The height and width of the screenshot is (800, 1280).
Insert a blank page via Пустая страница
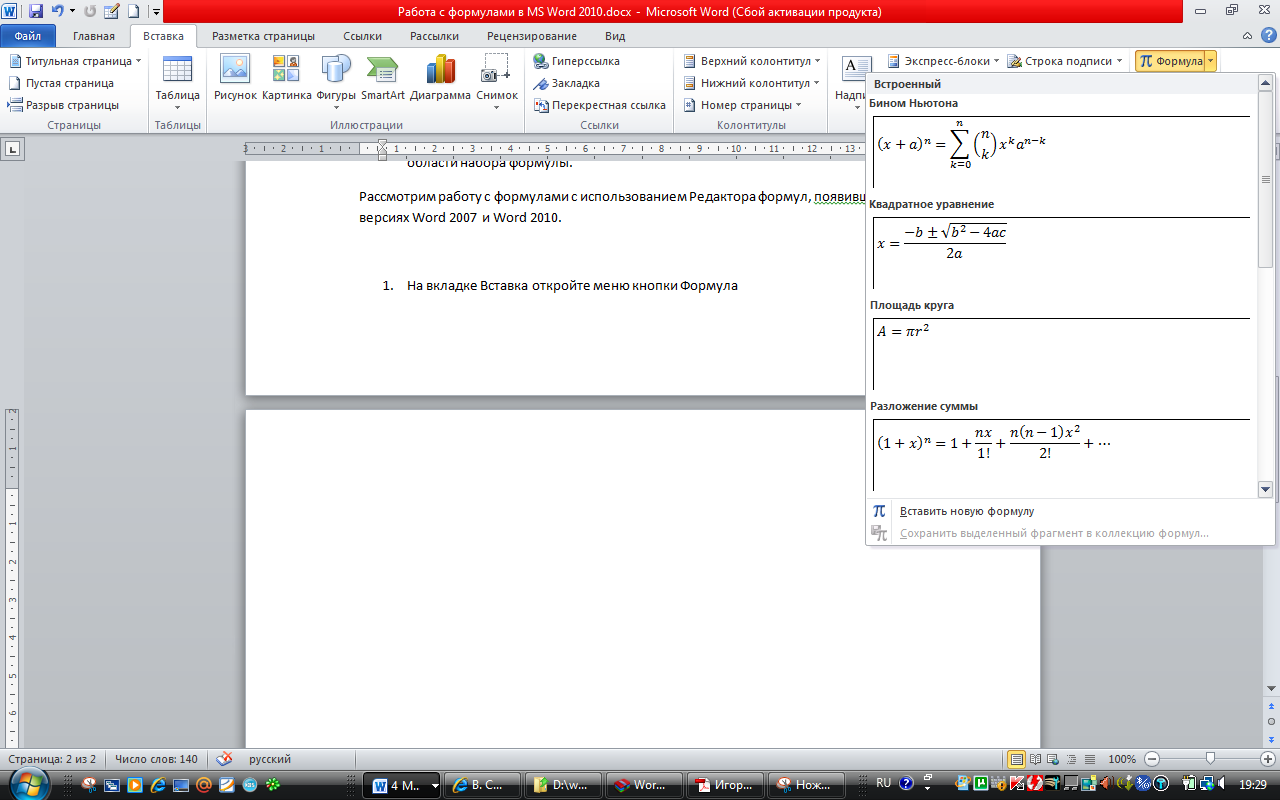tap(61, 83)
